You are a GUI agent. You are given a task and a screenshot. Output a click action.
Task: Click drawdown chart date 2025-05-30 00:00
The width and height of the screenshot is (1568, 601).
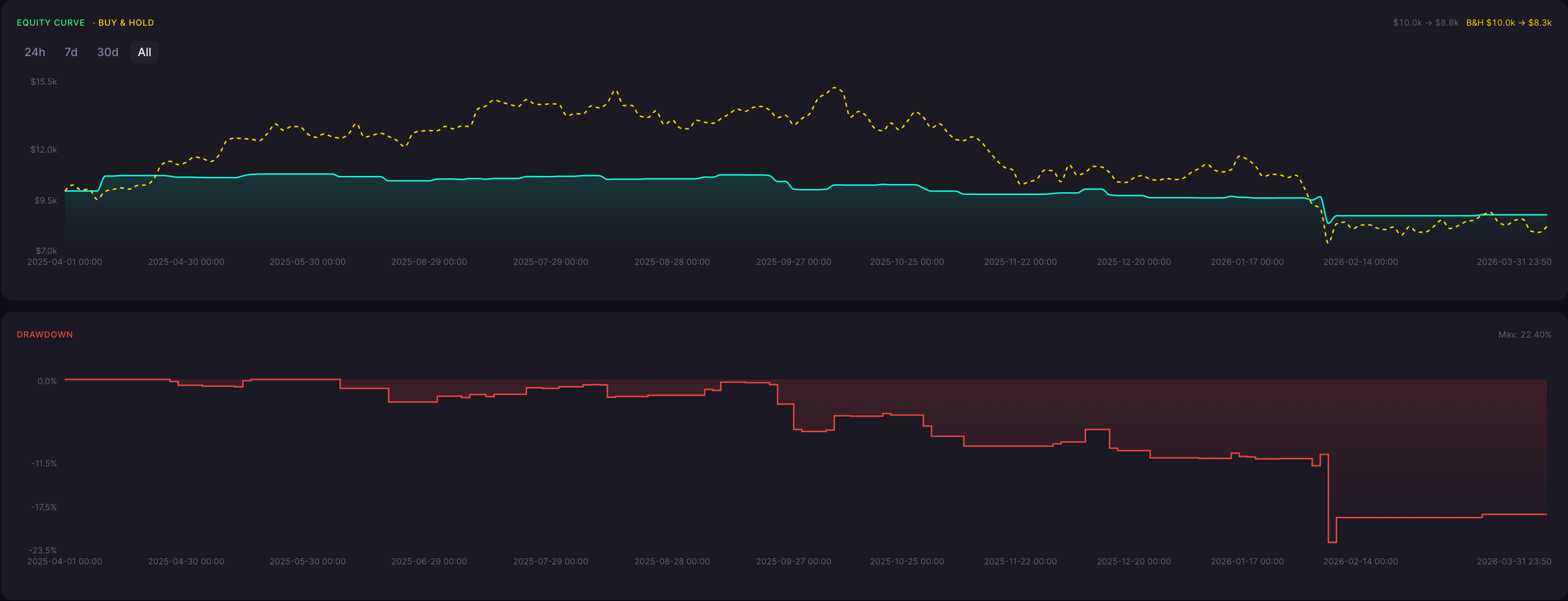tap(307, 562)
